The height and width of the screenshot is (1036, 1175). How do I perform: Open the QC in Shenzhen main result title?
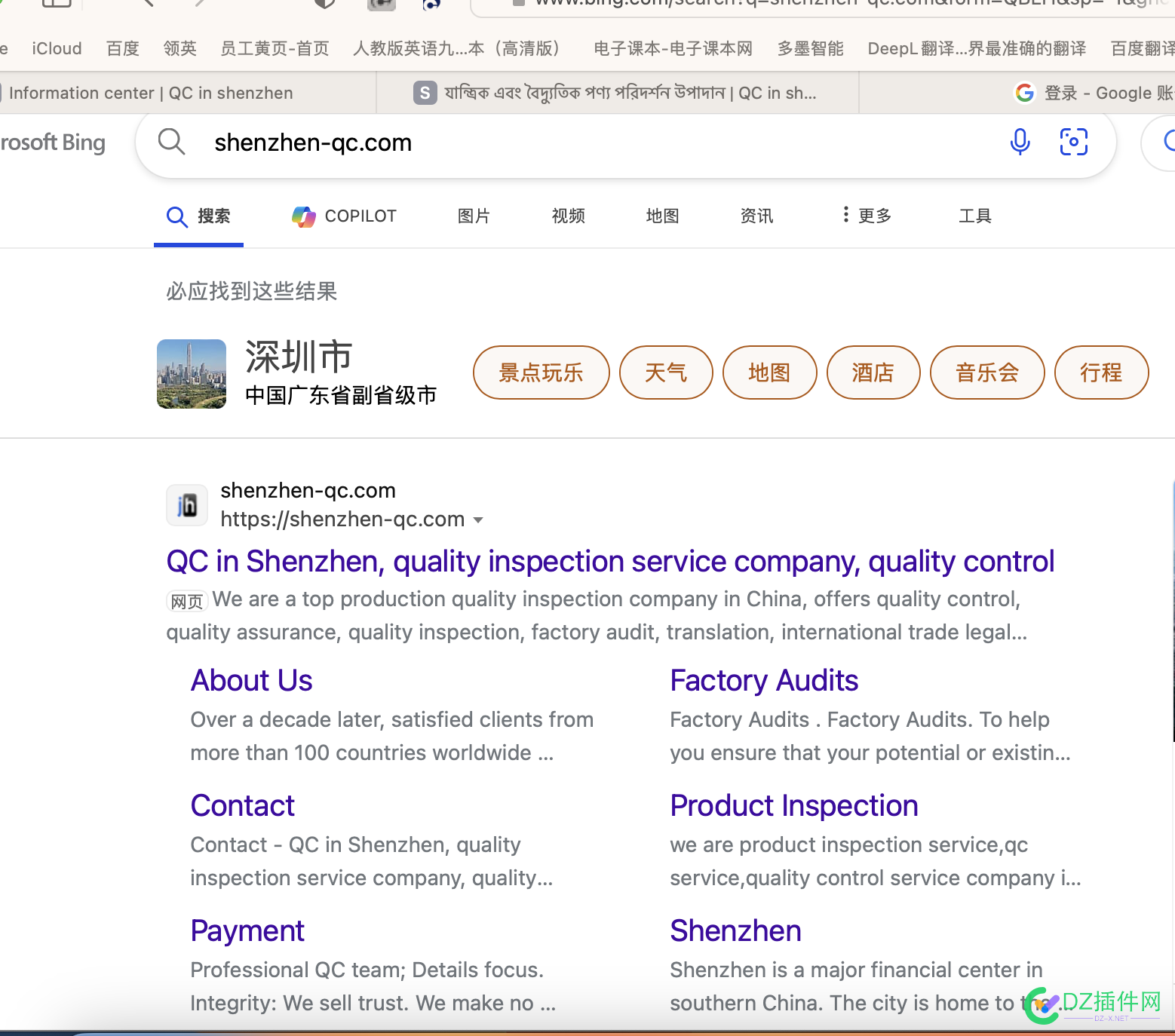(x=610, y=562)
